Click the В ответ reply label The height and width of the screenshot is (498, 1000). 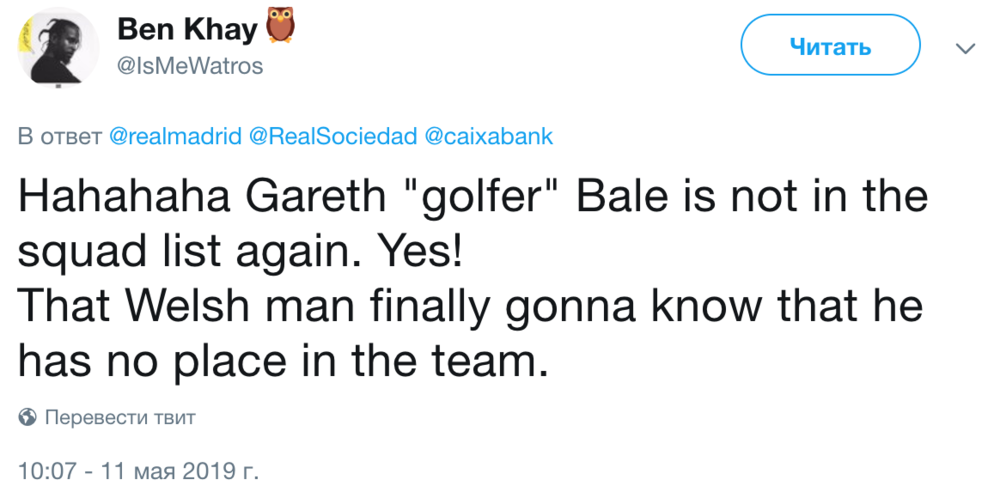pyautogui.click(x=59, y=137)
